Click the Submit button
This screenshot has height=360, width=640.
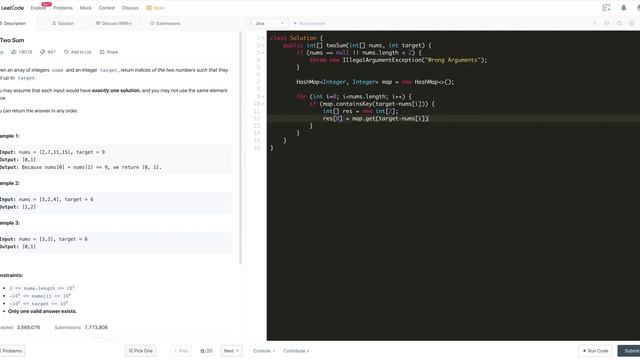pos(629,351)
